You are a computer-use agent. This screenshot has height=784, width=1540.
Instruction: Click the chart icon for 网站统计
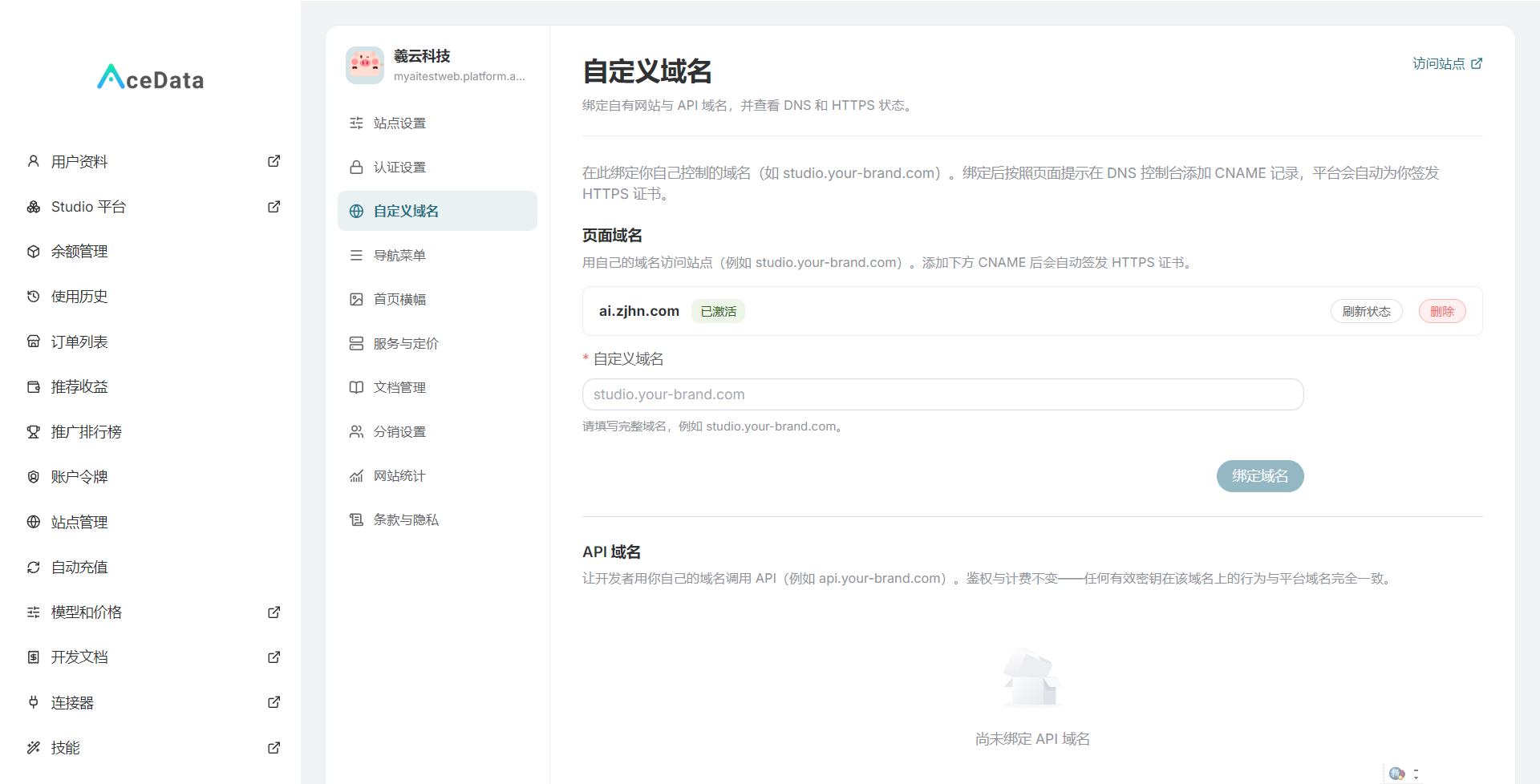(x=356, y=476)
